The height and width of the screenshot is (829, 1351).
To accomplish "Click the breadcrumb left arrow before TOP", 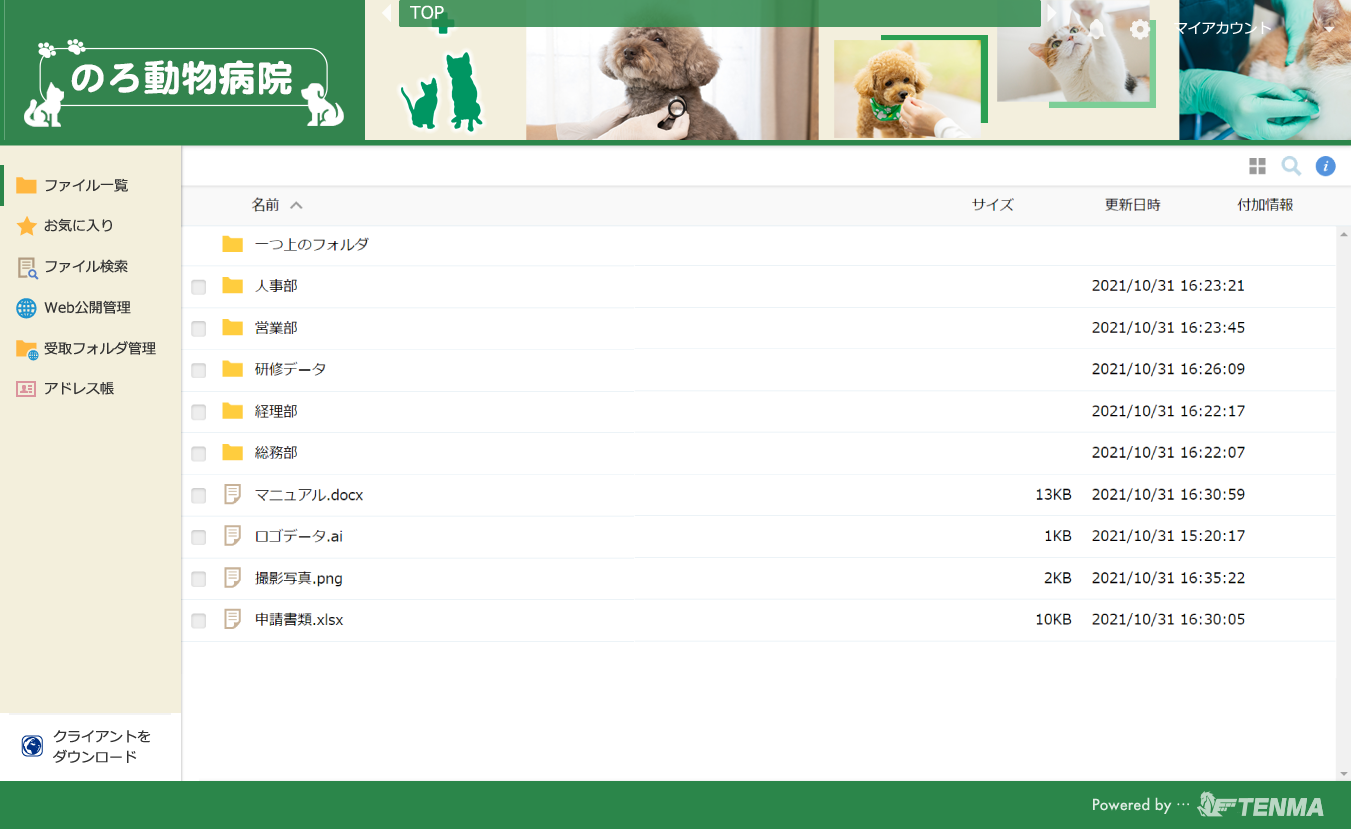I will (387, 13).
